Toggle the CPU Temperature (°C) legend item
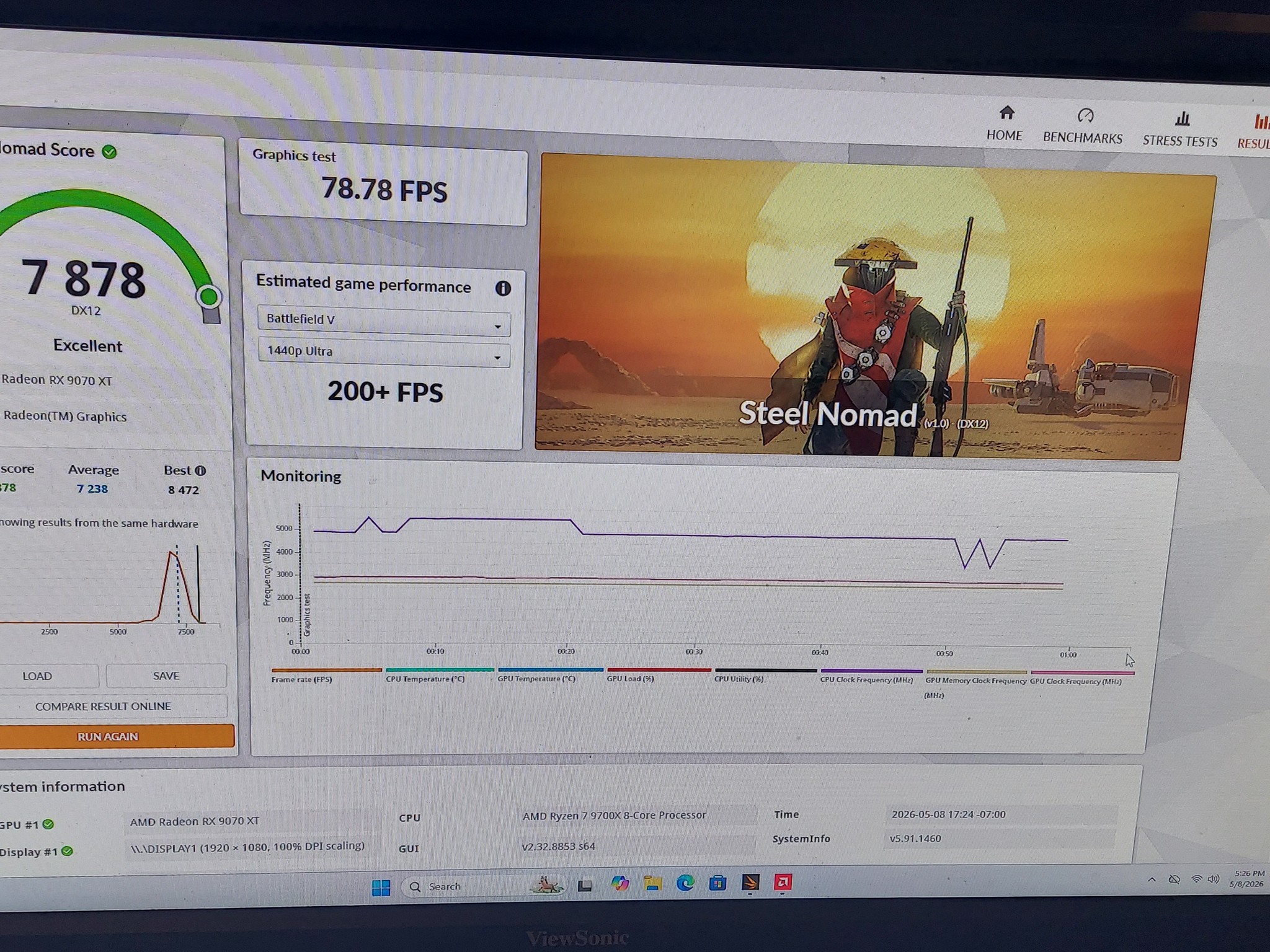Screen dimensions: 1270x952 coord(440,674)
